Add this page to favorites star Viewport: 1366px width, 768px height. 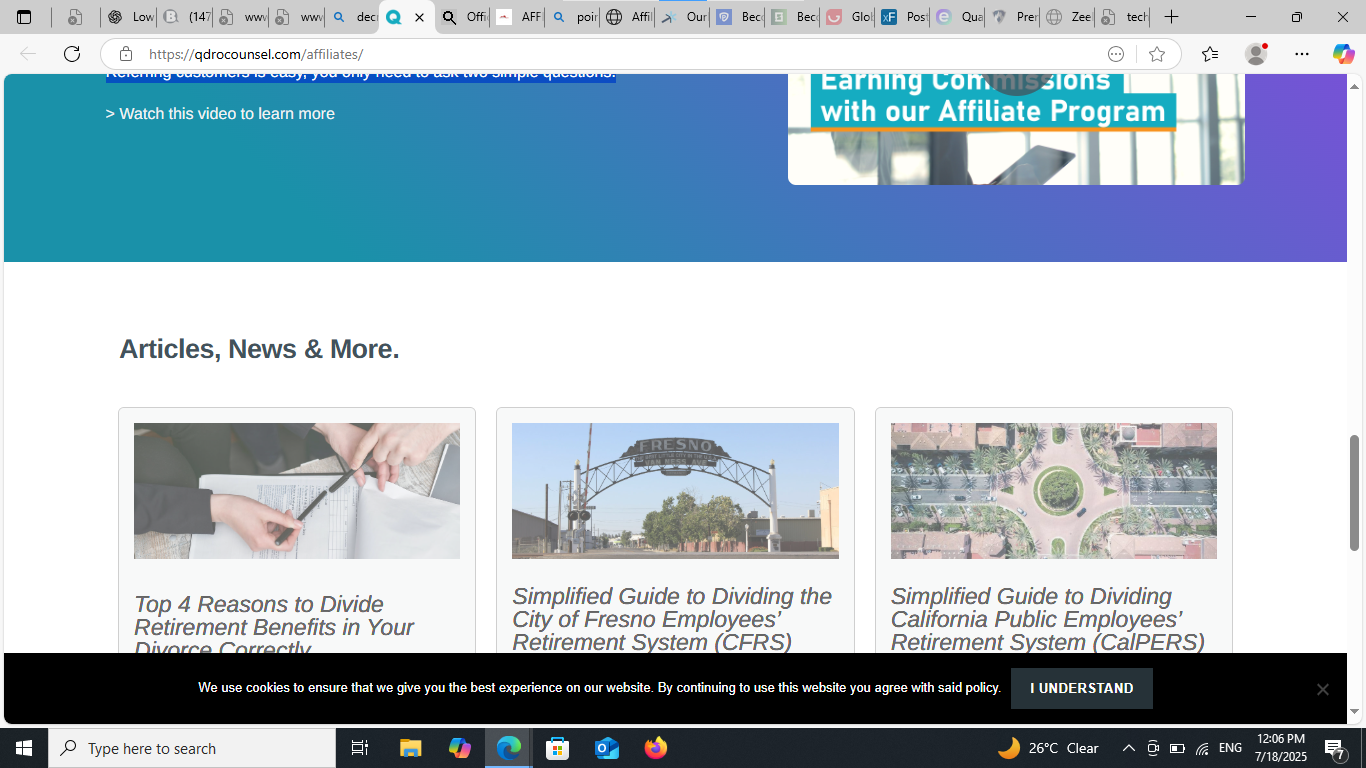(1157, 54)
